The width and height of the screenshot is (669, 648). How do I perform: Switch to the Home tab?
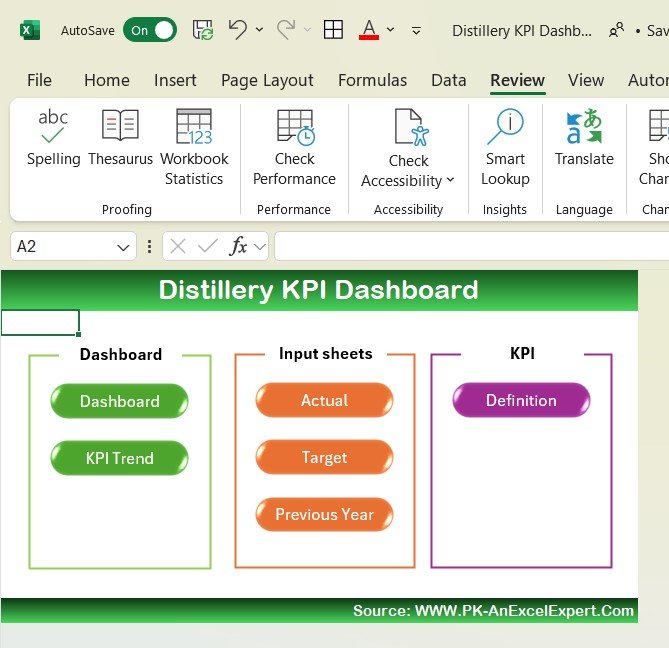coord(107,80)
